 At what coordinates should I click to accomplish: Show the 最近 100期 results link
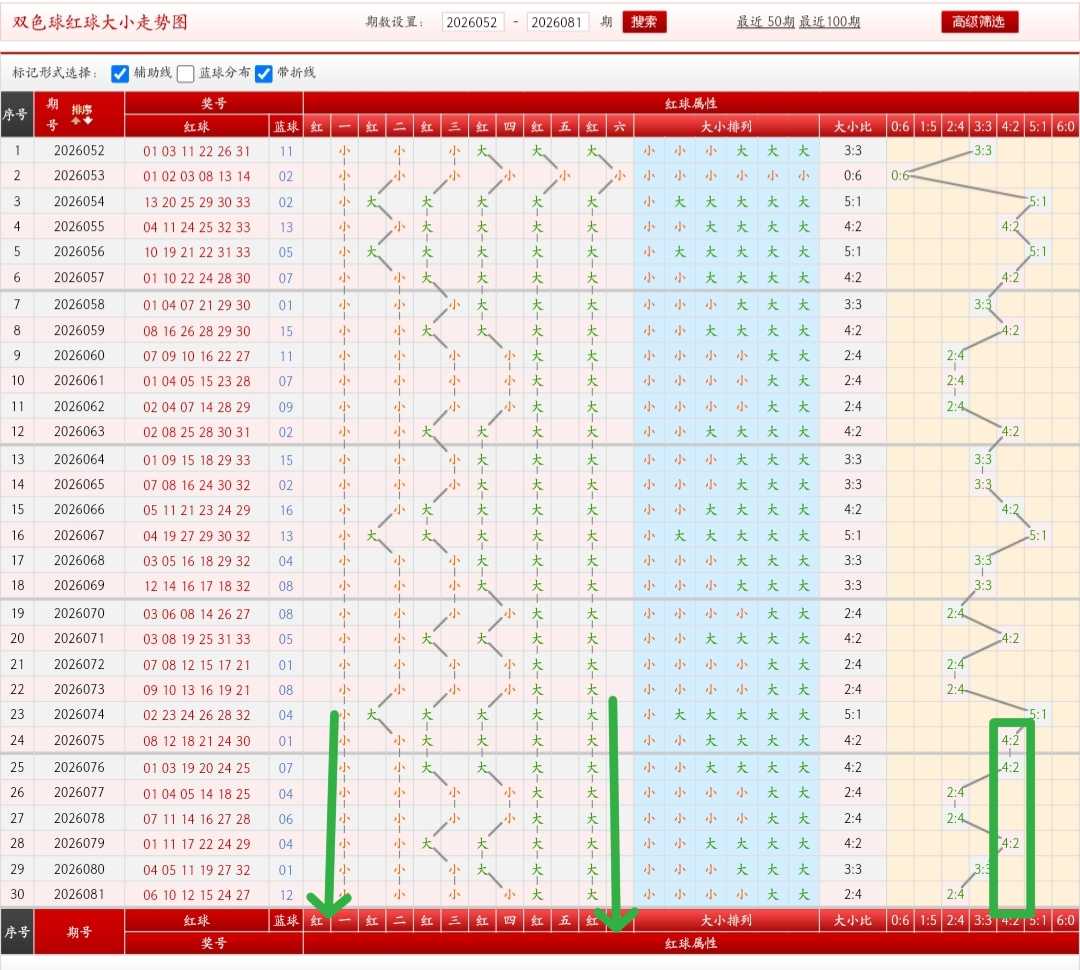[829, 22]
